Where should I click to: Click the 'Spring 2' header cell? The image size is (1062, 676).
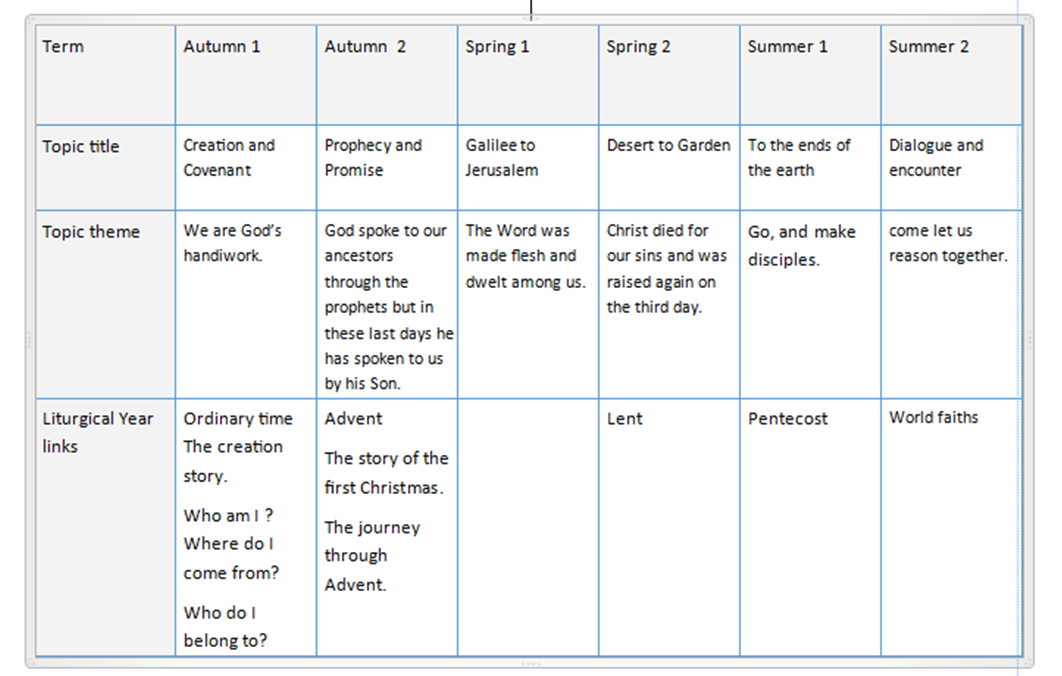coord(669,75)
